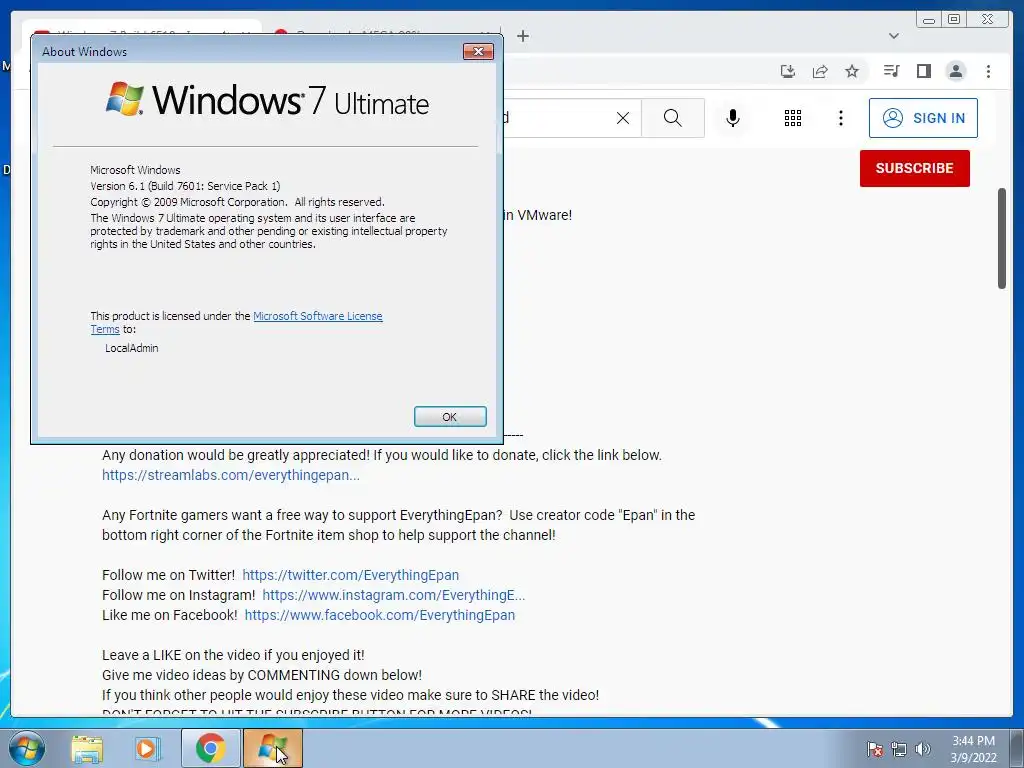
Task: Click the install app icon in address bar
Action: click(x=788, y=71)
